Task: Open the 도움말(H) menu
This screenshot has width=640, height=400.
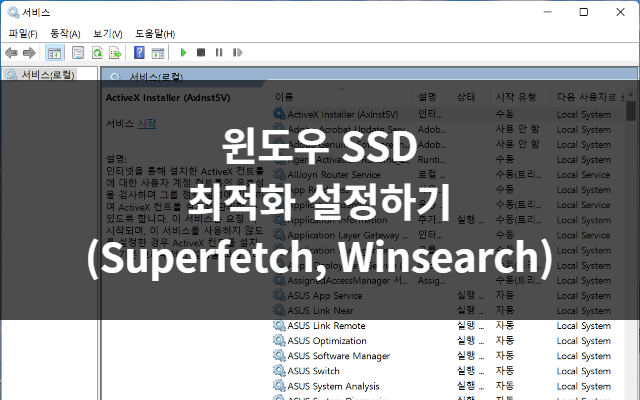Action: coord(155,33)
